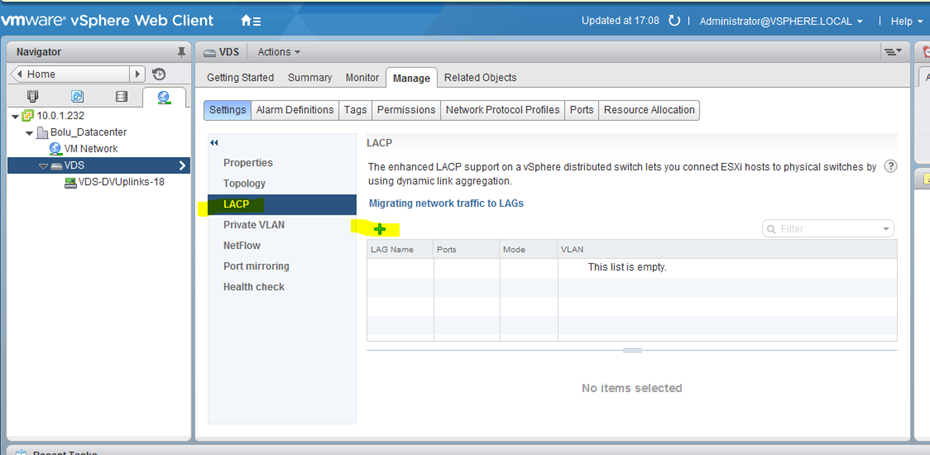The height and width of the screenshot is (455, 930).
Task: Select the Settings sub-tab
Action: (x=228, y=110)
